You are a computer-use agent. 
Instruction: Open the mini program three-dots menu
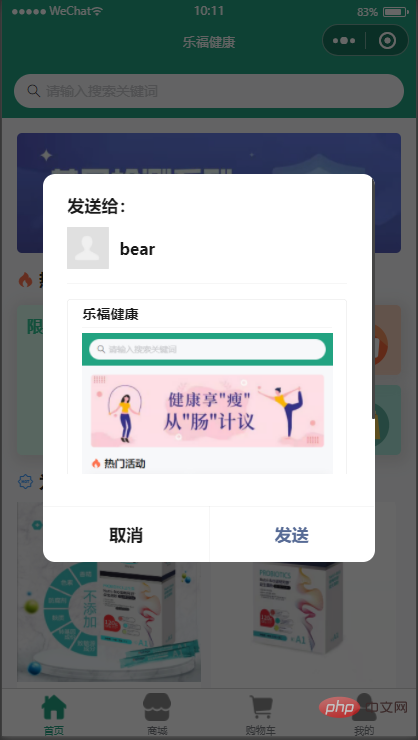coord(344,41)
